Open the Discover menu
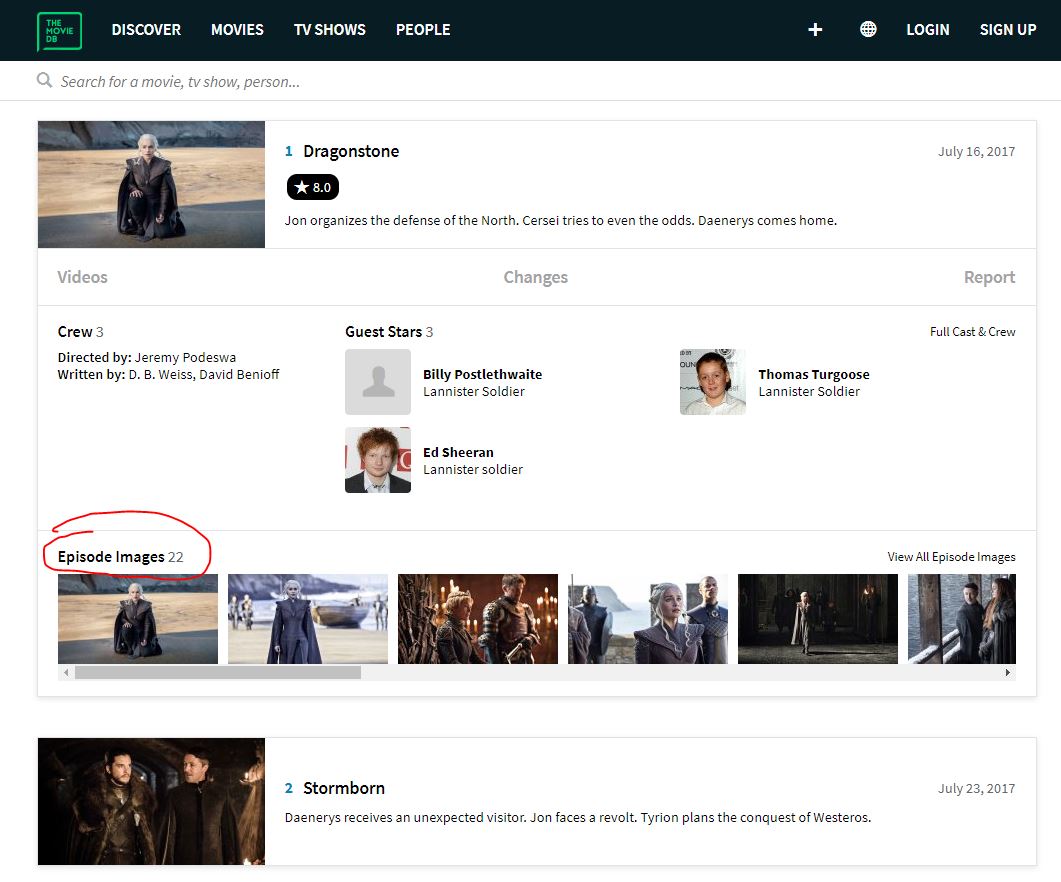 [146, 30]
